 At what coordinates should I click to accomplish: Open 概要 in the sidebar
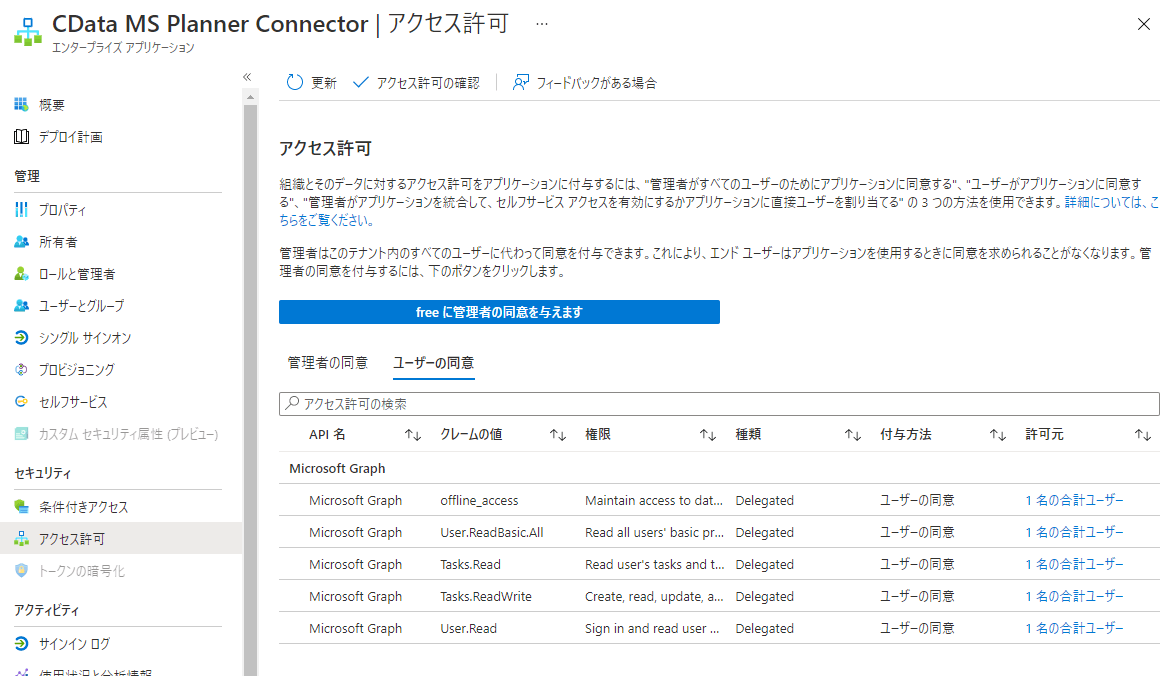[x=52, y=105]
